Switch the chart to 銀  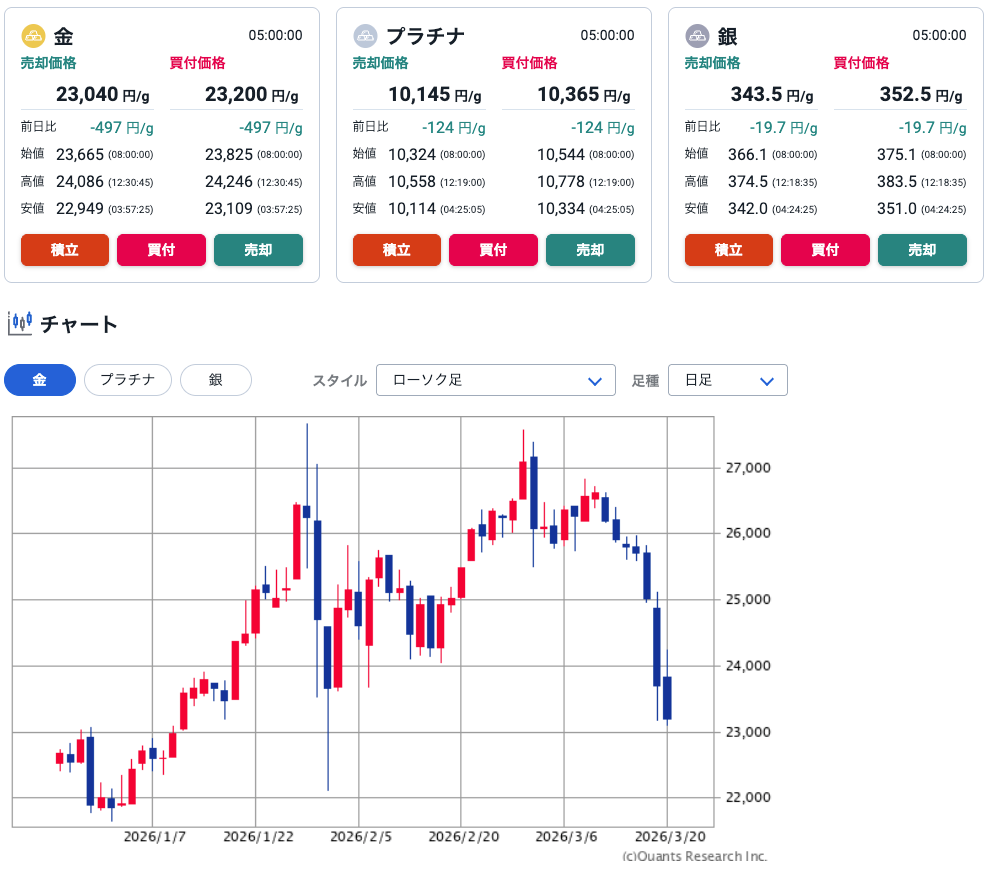click(216, 380)
